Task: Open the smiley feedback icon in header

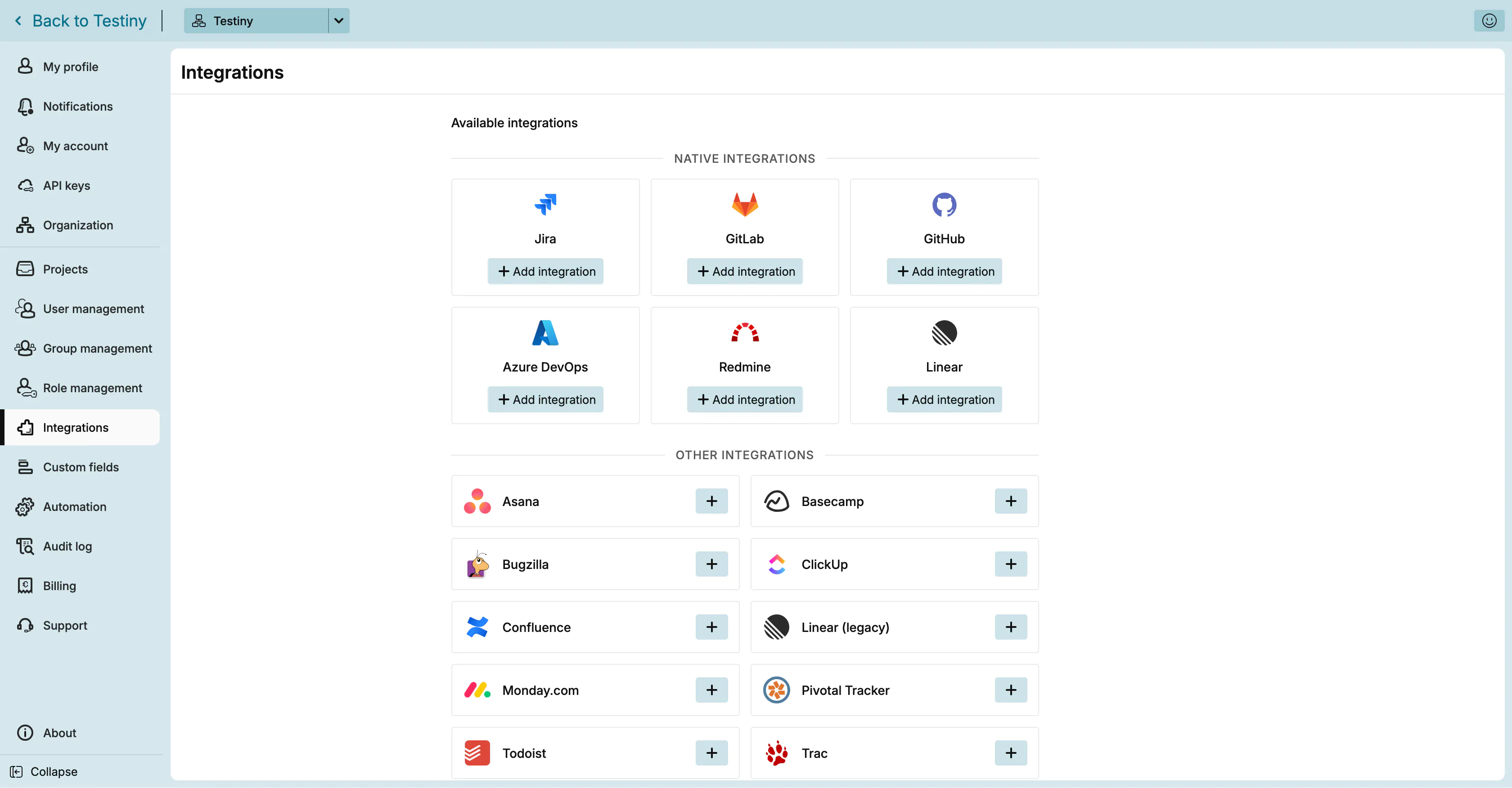Action: click(1489, 21)
